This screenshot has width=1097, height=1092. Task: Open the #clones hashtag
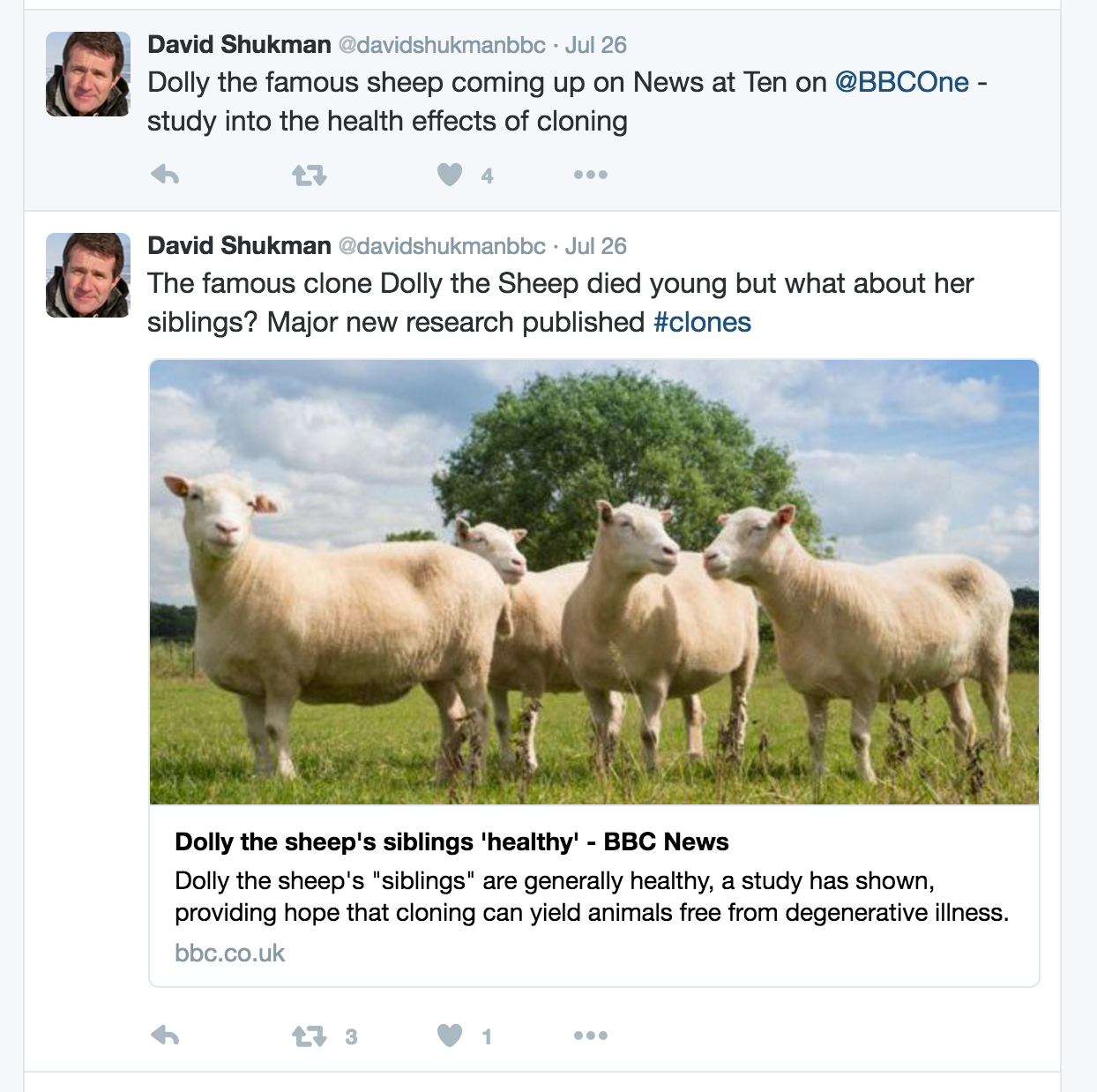pyautogui.click(x=702, y=323)
